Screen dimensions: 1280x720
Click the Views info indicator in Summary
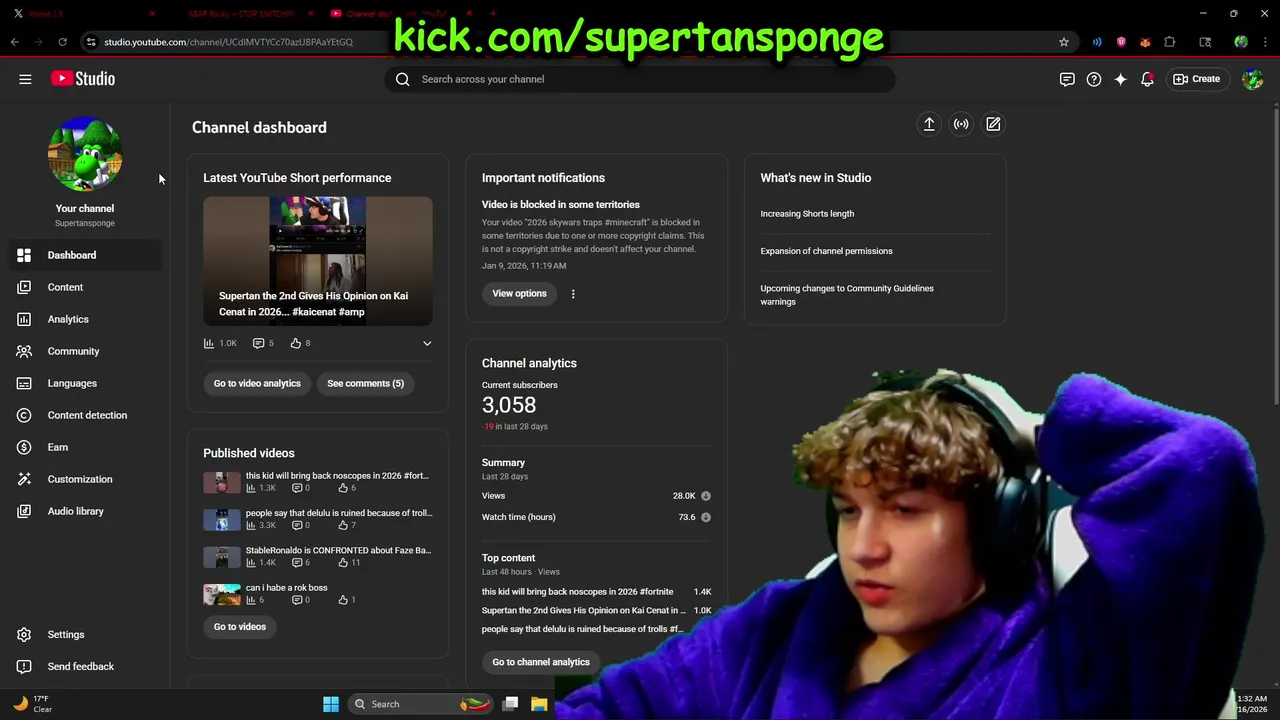(x=706, y=496)
